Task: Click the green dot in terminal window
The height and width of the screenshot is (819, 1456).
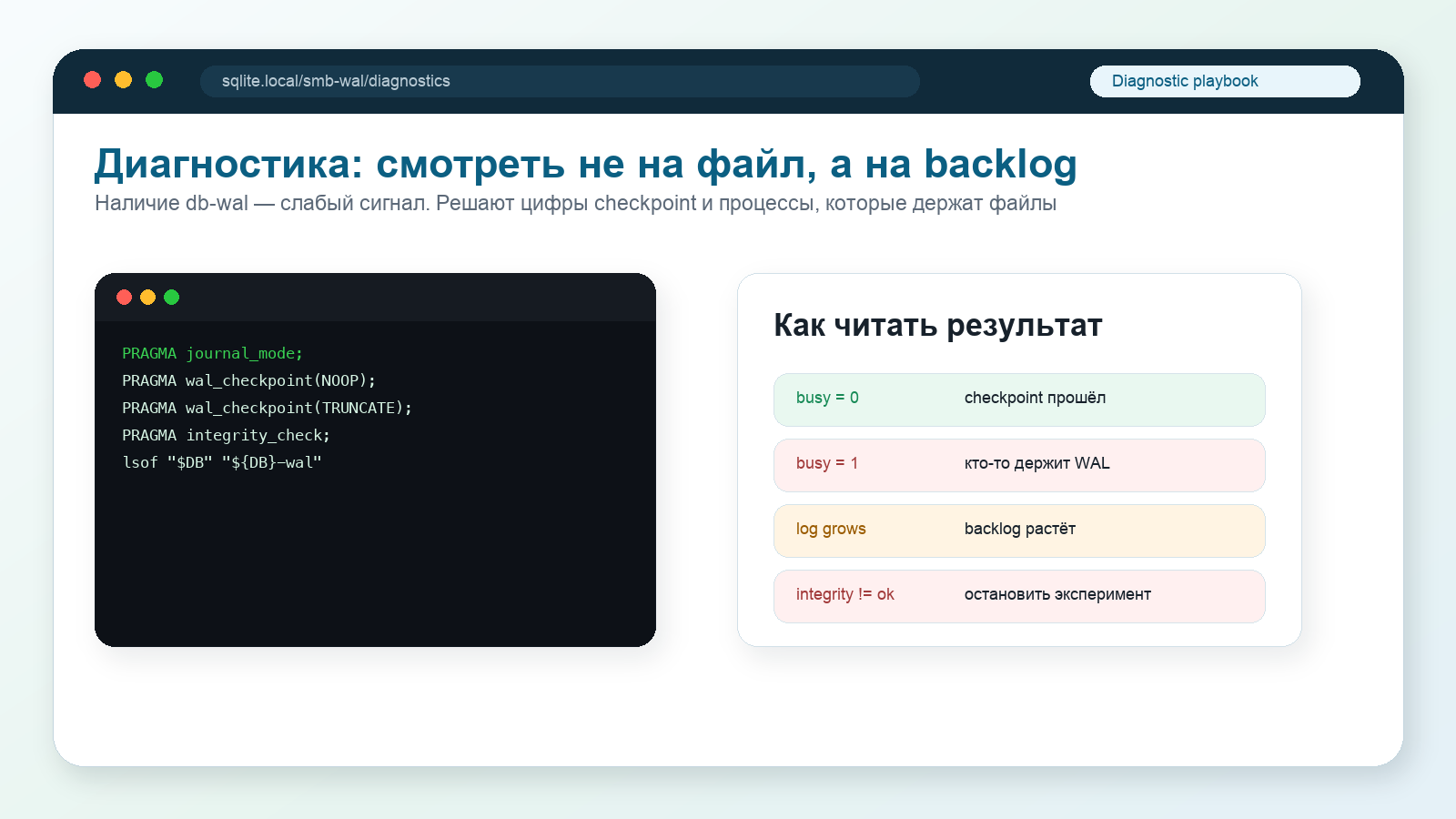Action: [x=171, y=297]
